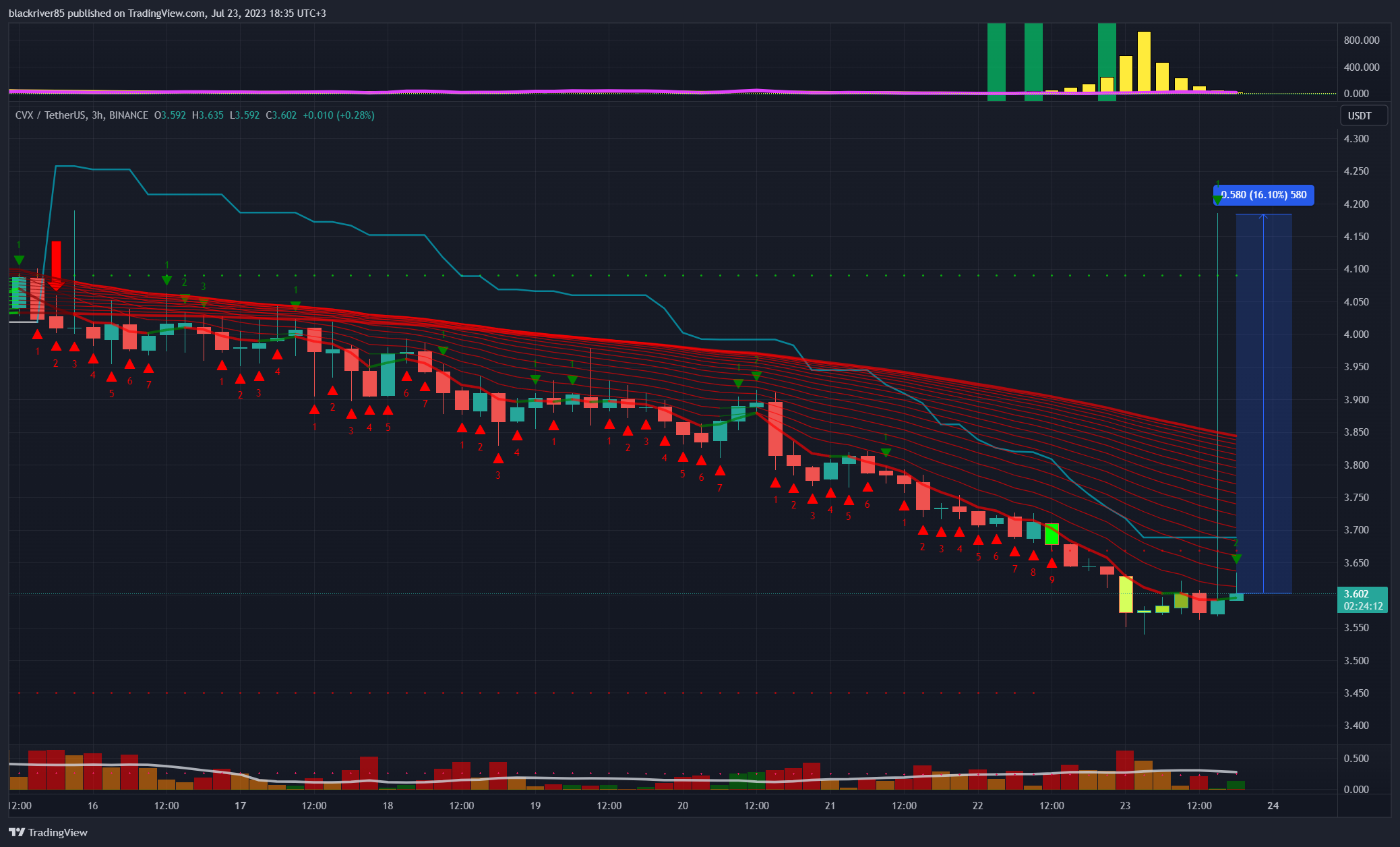
Task: Click the low value L3.592
Action: 245,115
